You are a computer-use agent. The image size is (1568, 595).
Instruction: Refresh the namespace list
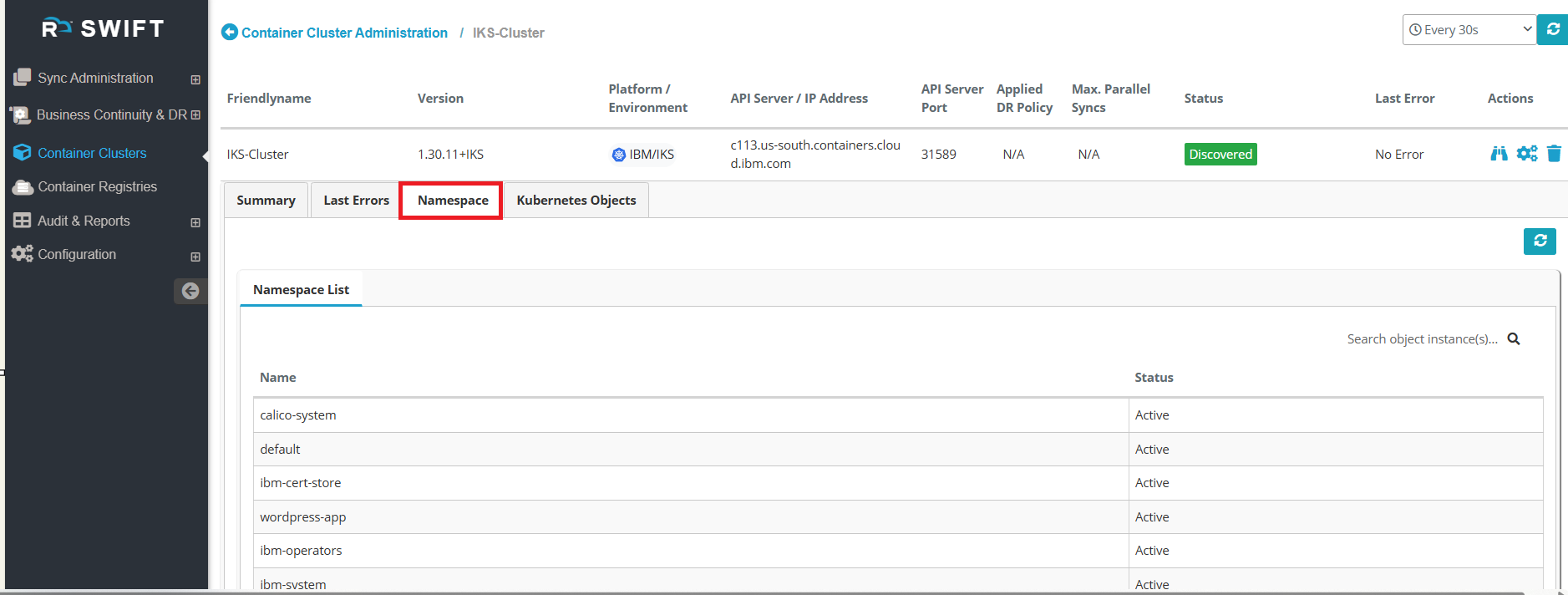1540,241
